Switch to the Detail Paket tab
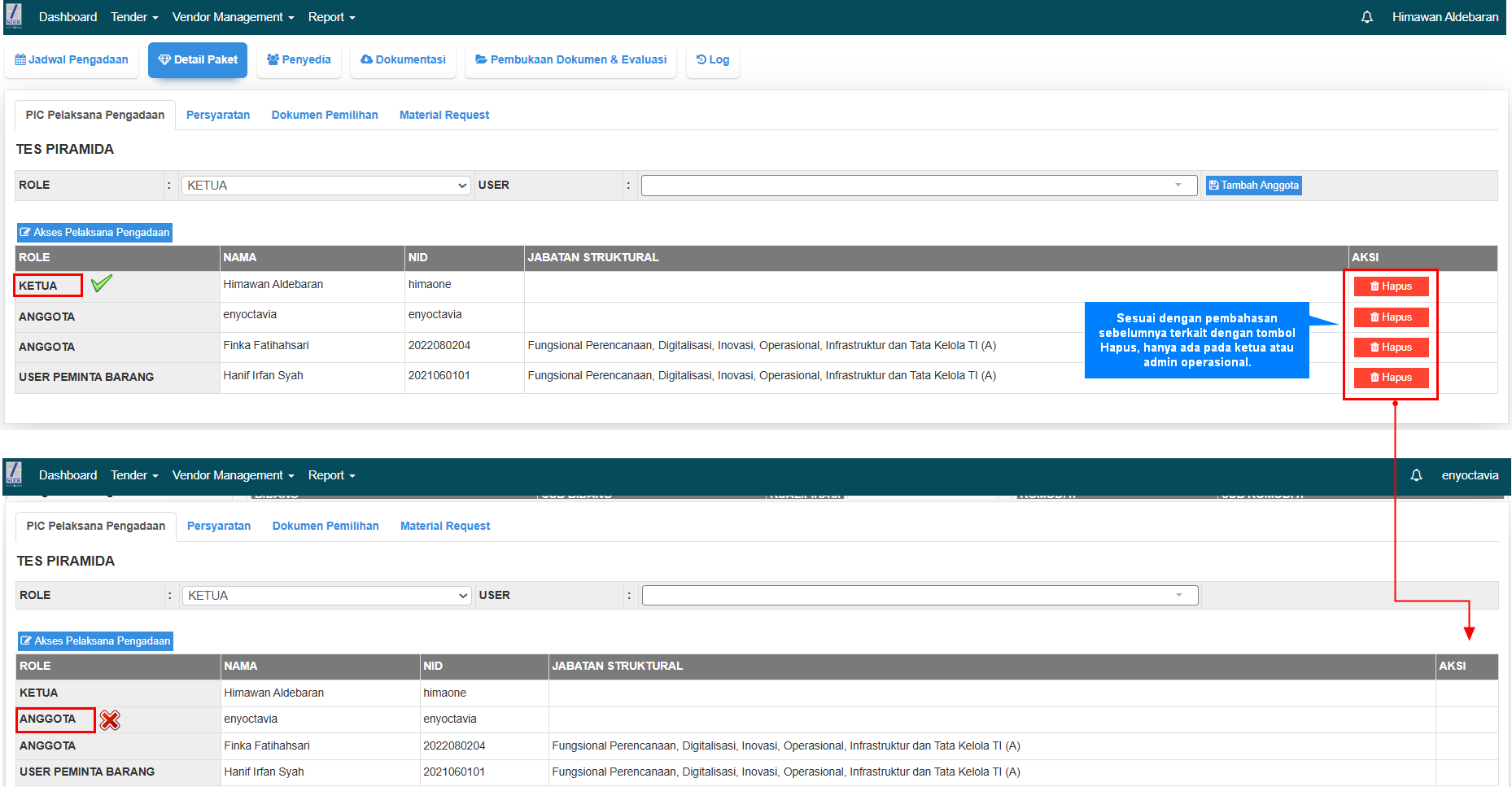The width and height of the screenshot is (1512, 787). [x=198, y=60]
